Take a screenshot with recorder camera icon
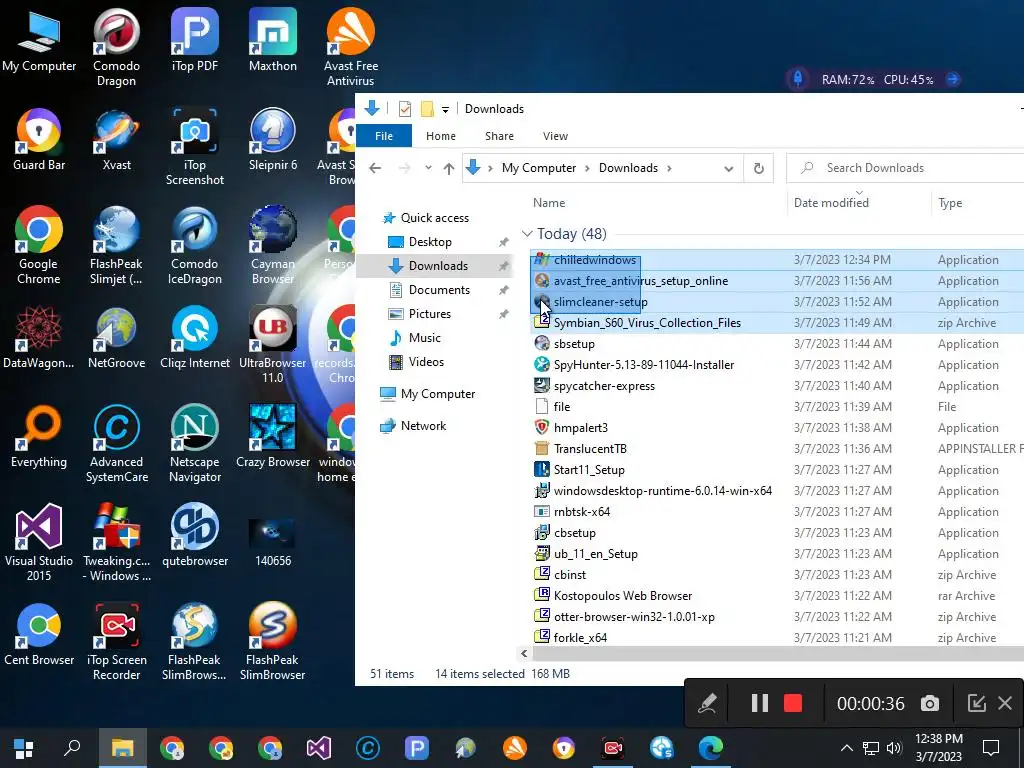 click(x=930, y=703)
